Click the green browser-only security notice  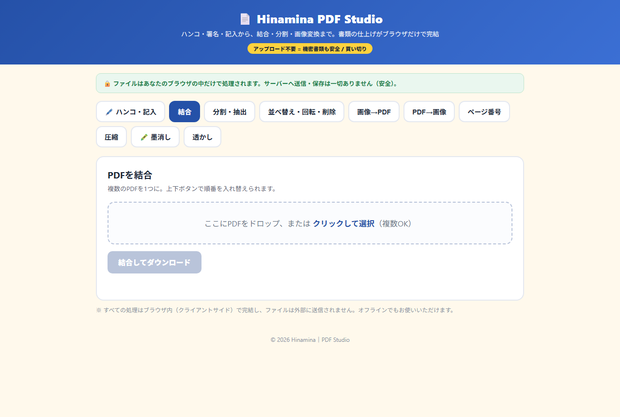pos(310,83)
